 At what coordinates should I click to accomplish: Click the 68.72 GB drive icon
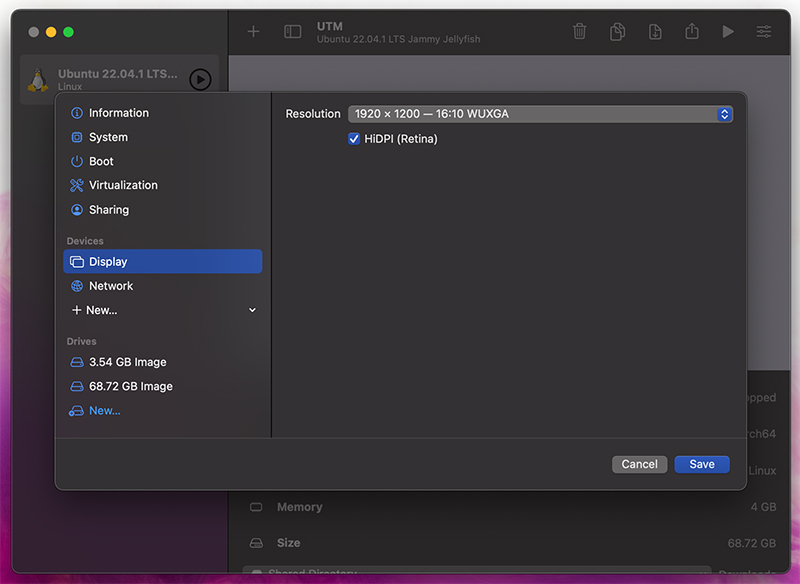coord(77,386)
